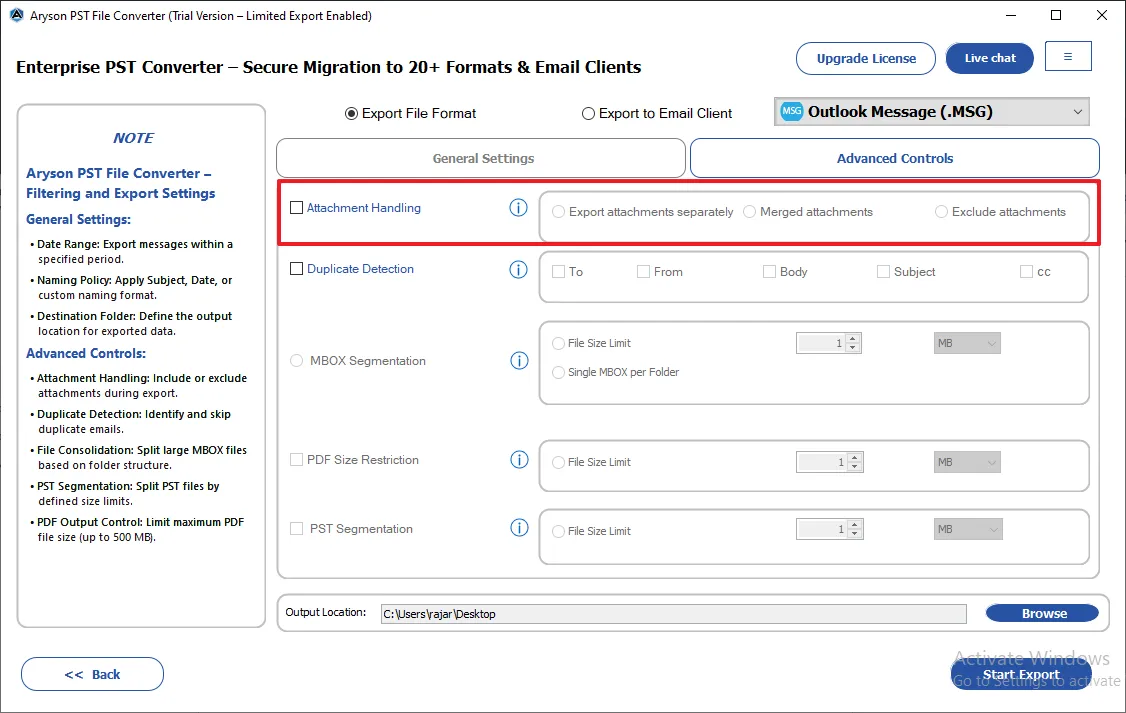Decrease PDF file size limit spinner
The height and width of the screenshot is (713, 1126).
(855, 467)
